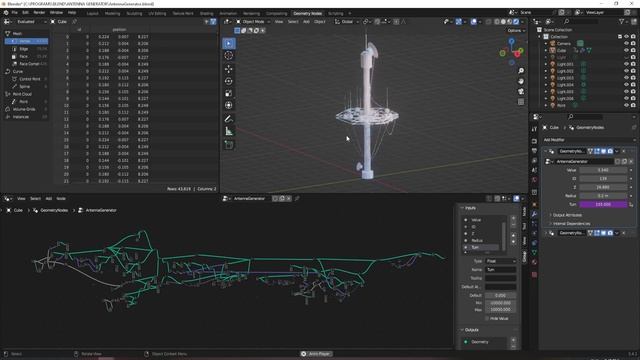
Task: Toggle Hide Value checkbox in node inputs
Action: (x=487, y=318)
